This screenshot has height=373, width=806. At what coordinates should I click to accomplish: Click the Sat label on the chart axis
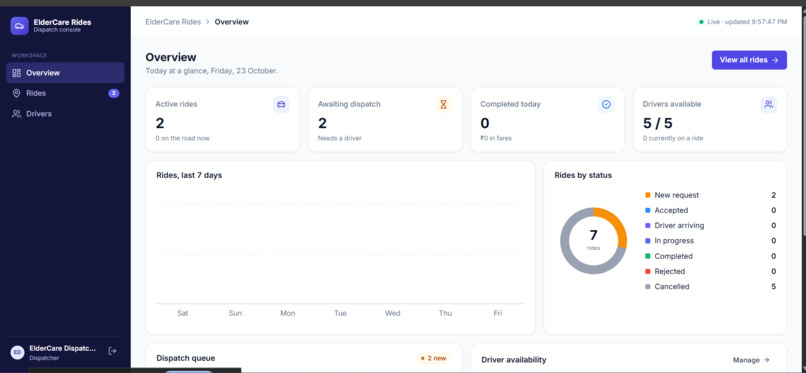(182, 313)
